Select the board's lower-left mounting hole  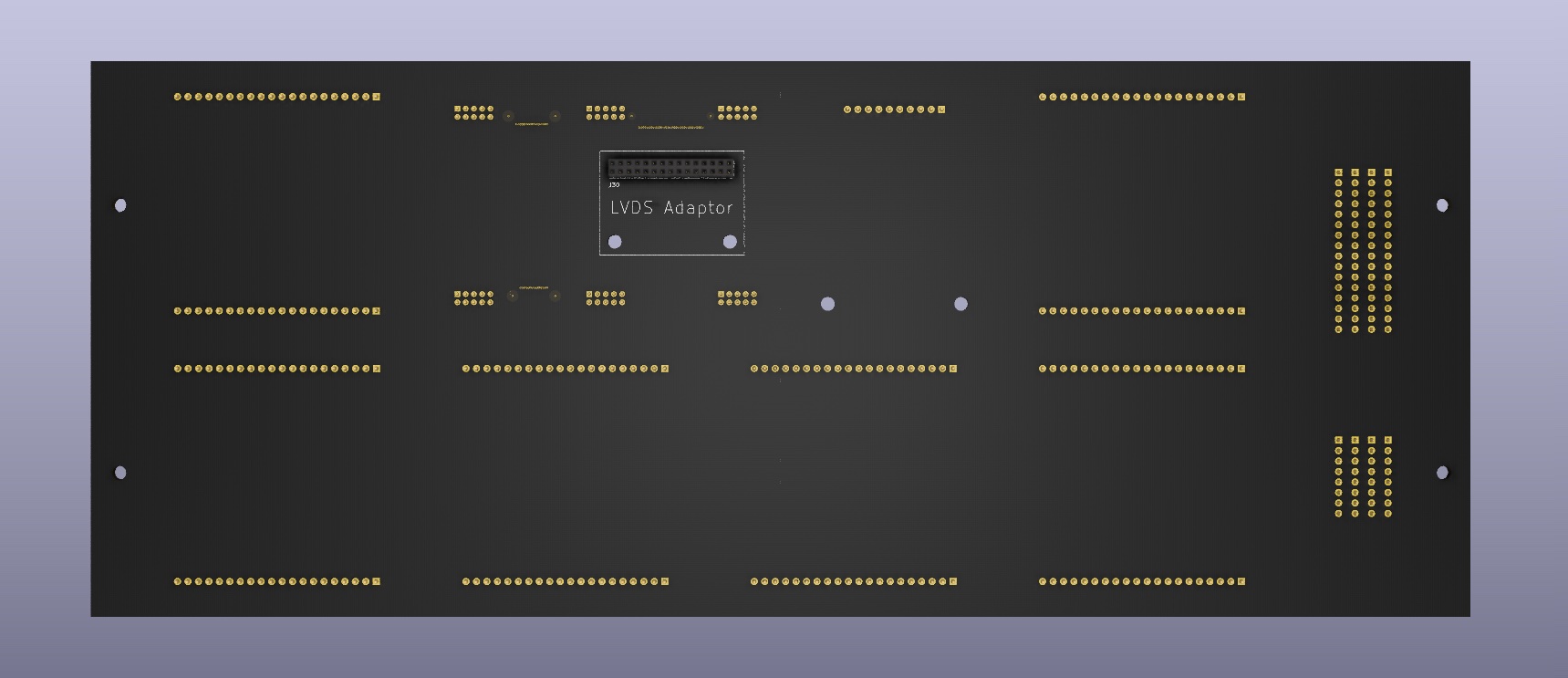[x=120, y=473]
